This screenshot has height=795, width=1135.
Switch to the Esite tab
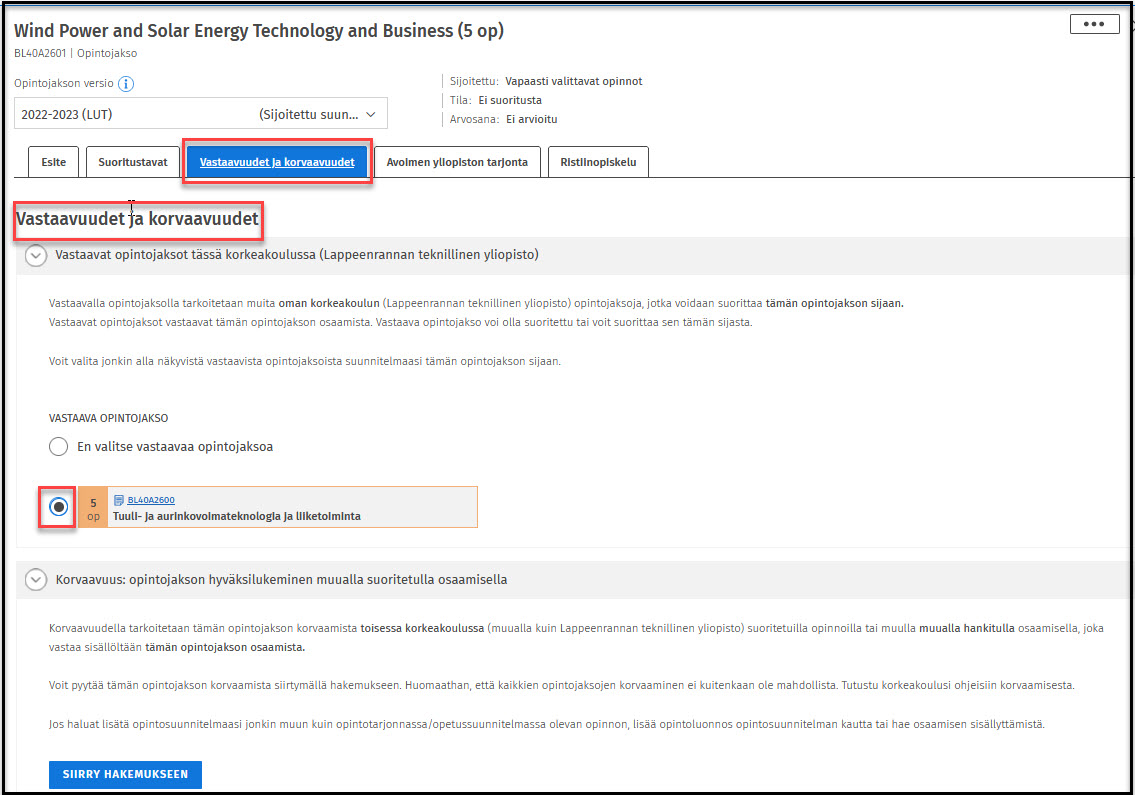tap(54, 162)
